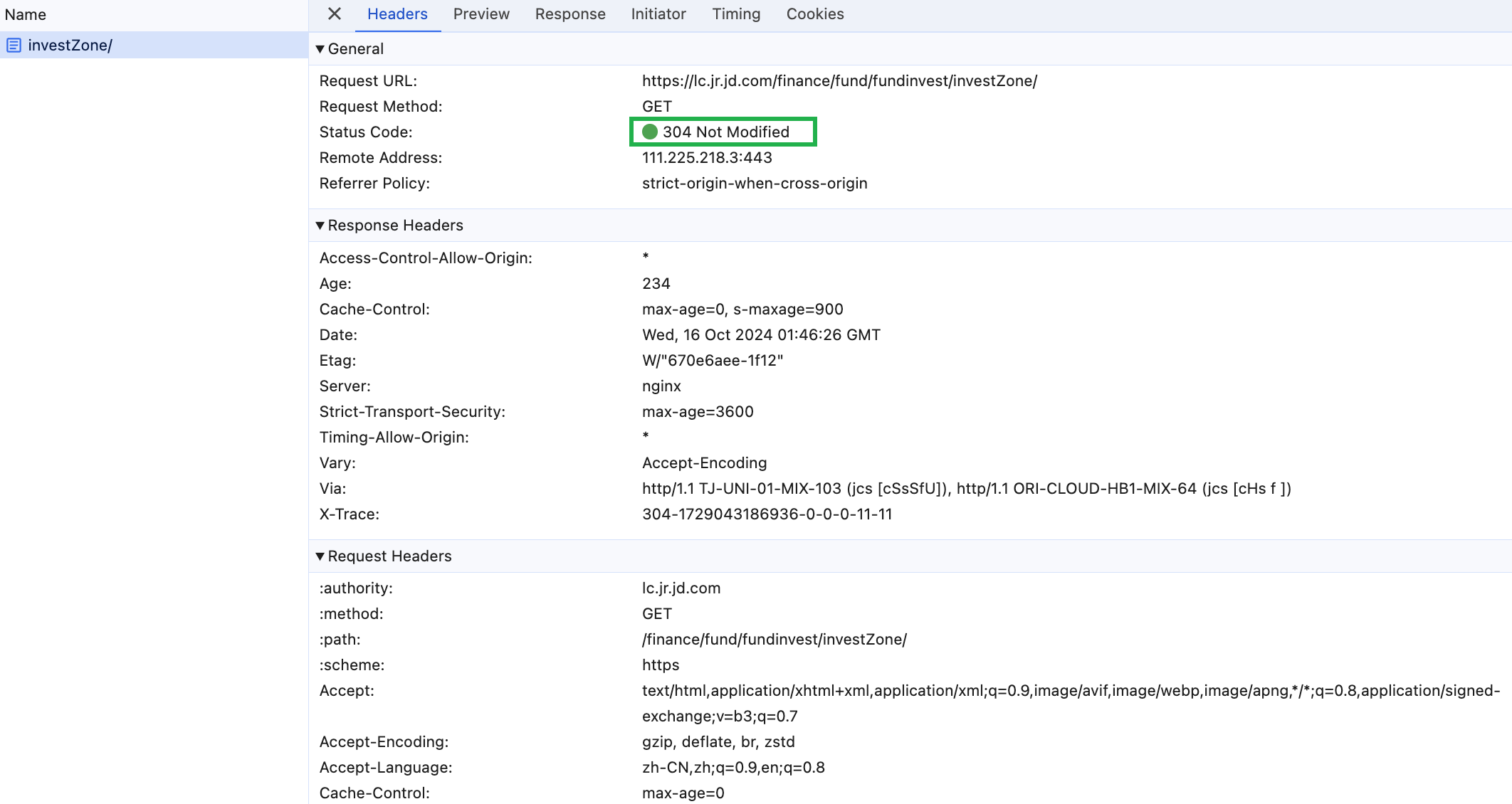Select the Headers tab

[x=397, y=14]
